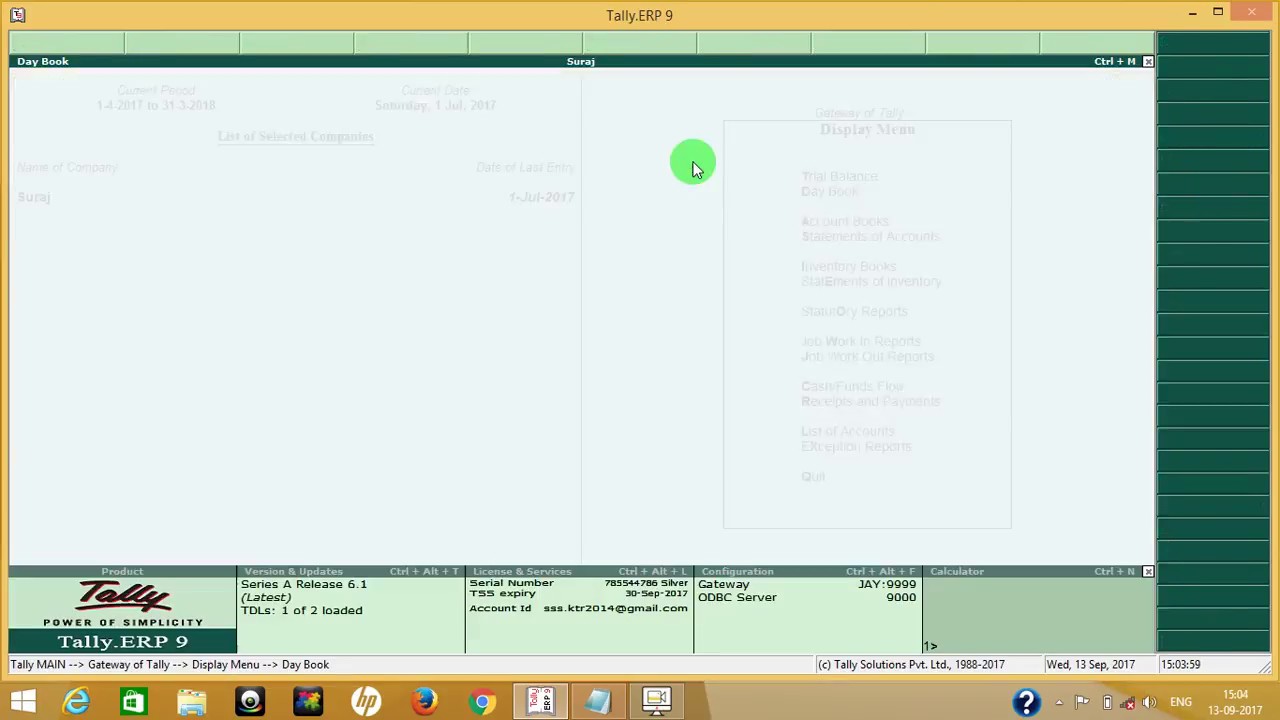Click TSS expiry date 30-Sep-2017
The height and width of the screenshot is (720, 1280).
click(x=656, y=594)
